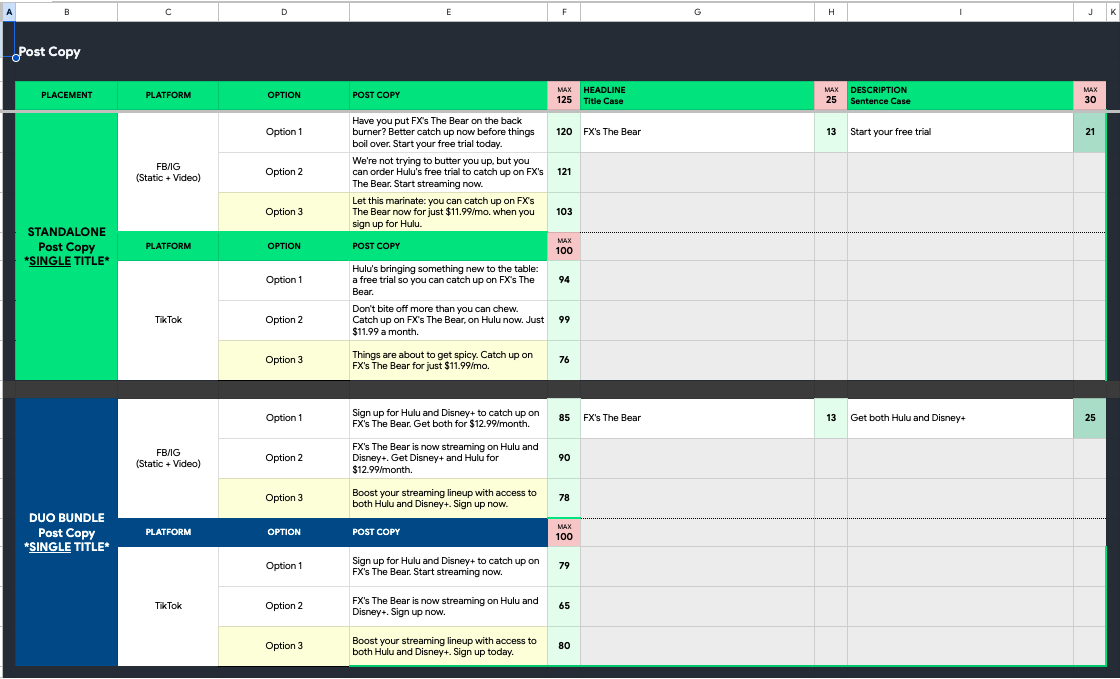Image resolution: width=1120 pixels, height=679 pixels.
Task: Click the 'DUO BUNDLE Post Copy' placement cell
Action: pos(66,532)
